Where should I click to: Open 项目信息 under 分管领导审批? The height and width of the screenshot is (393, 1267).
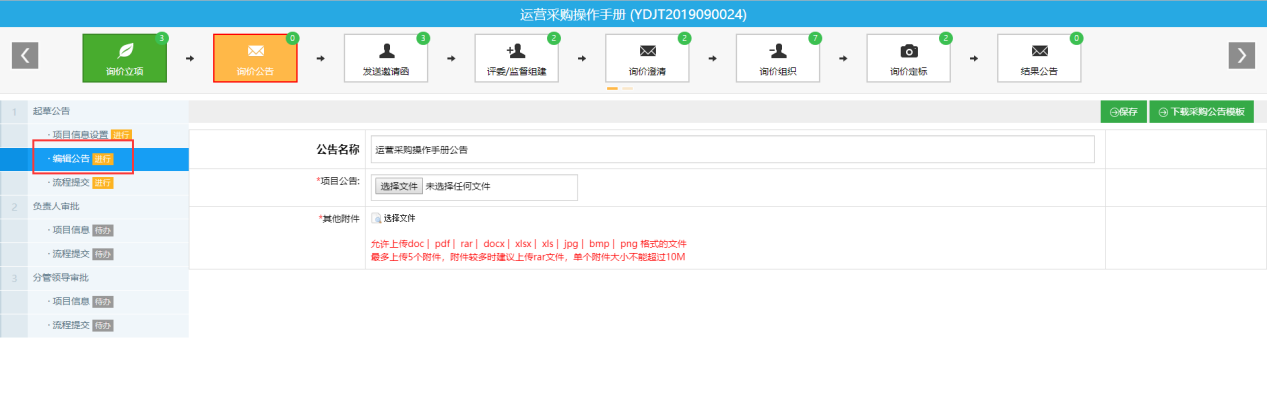click(71, 301)
